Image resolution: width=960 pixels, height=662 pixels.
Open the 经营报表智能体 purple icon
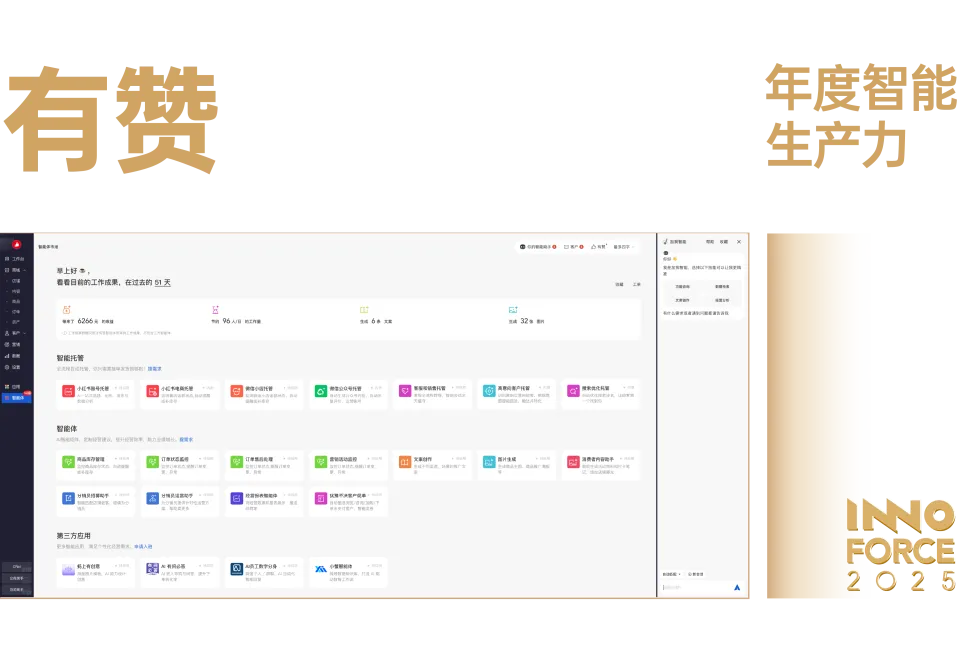tap(237, 497)
